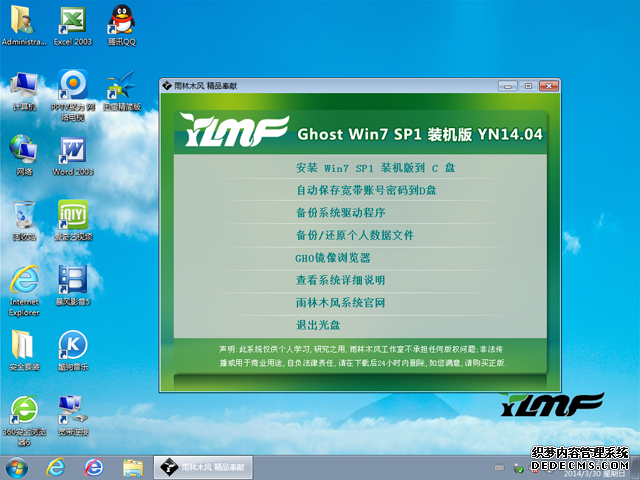The image size is (640, 480).
Task: Open the Windows Start orb
Action: [x=17, y=468]
